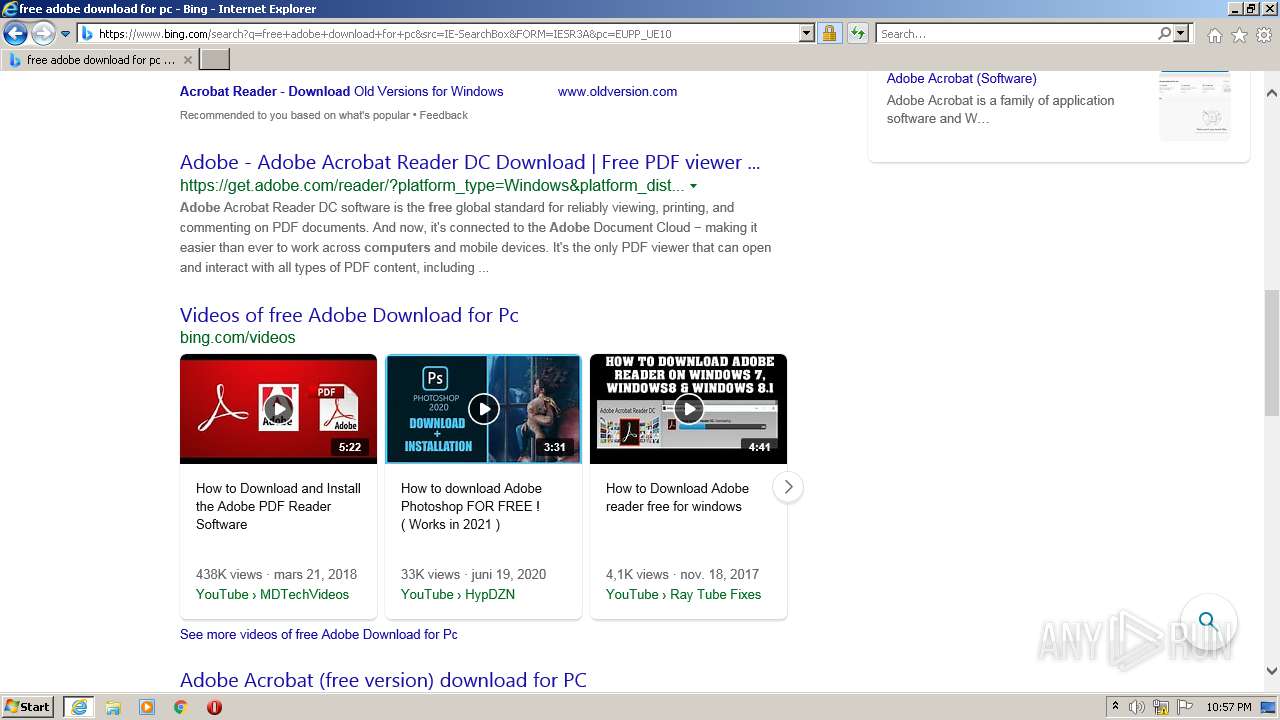Open 'Adobe Acrobat (free version) download for PC' result
Viewport: 1280px width, 720px height.
click(x=383, y=680)
